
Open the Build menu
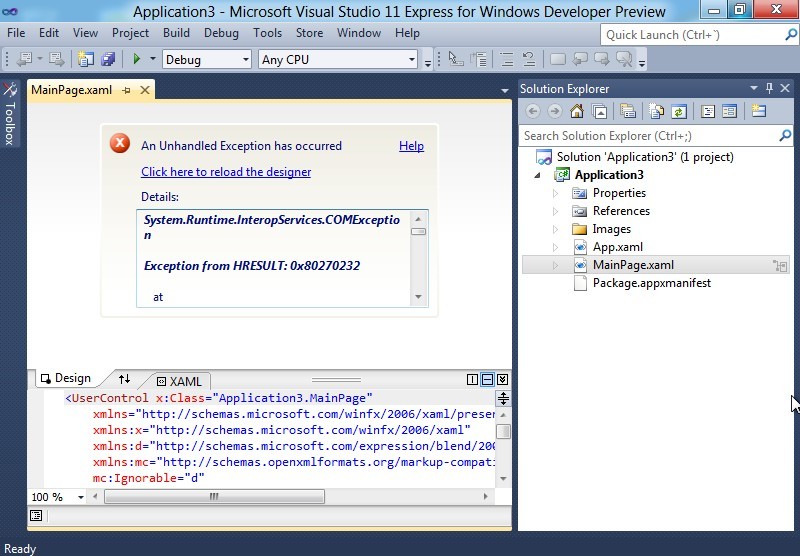(176, 33)
